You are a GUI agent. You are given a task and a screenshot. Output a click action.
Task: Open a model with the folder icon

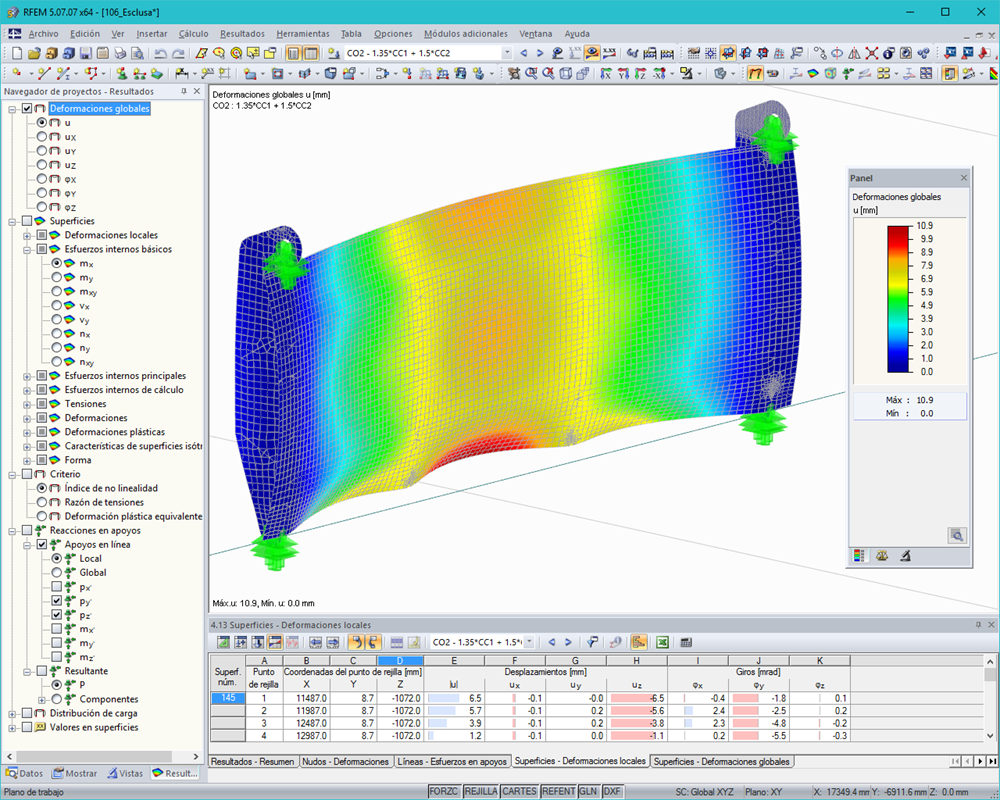34,53
